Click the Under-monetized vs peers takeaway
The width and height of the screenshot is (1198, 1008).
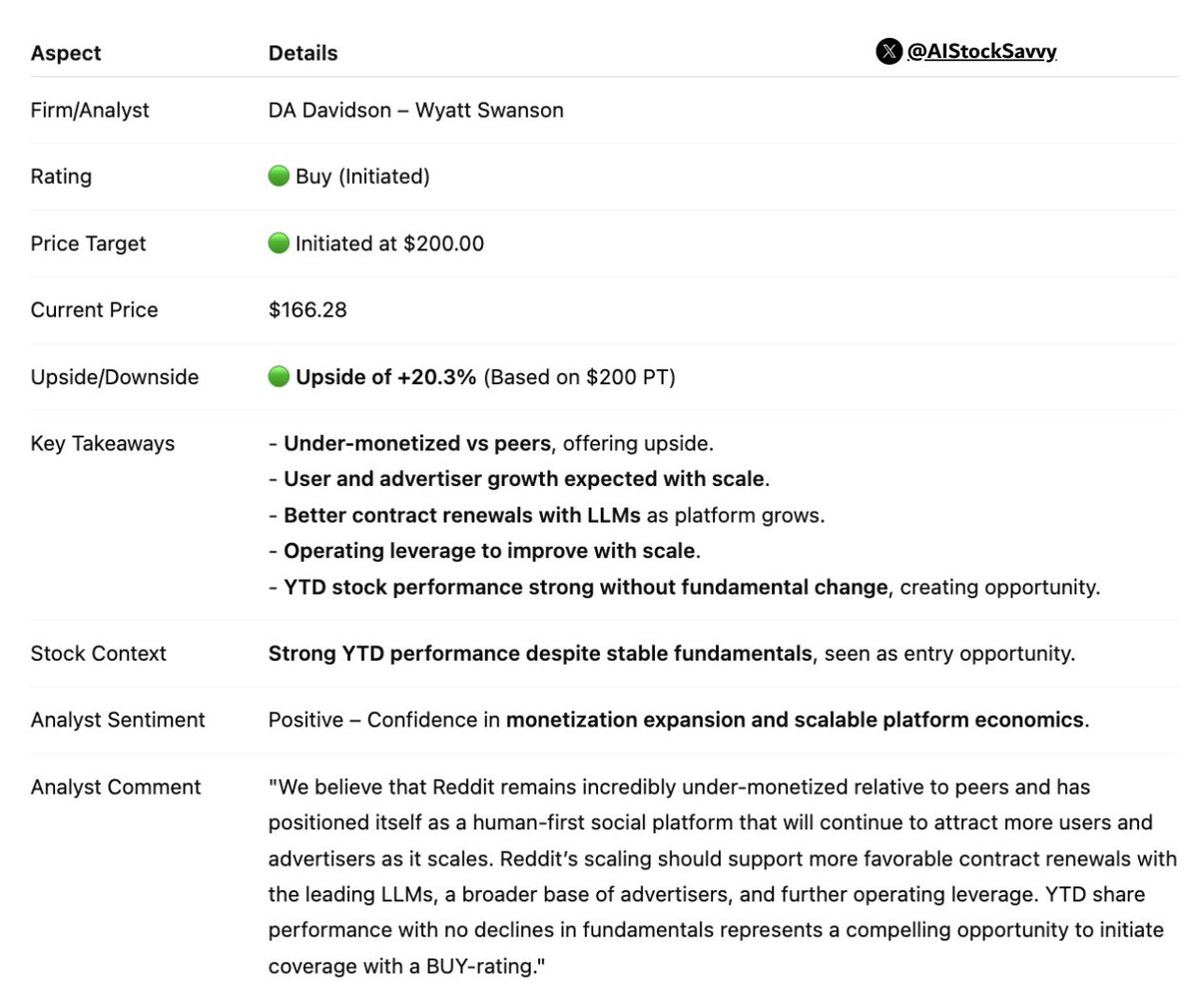(x=416, y=444)
